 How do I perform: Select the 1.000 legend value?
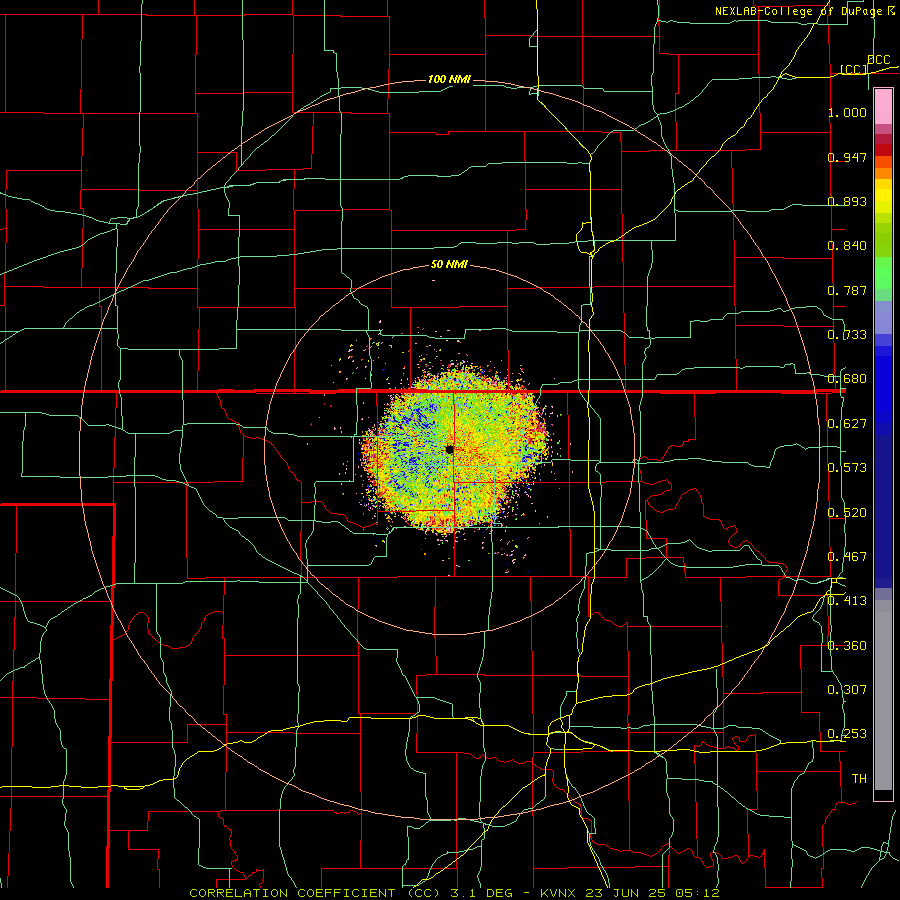pos(847,112)
